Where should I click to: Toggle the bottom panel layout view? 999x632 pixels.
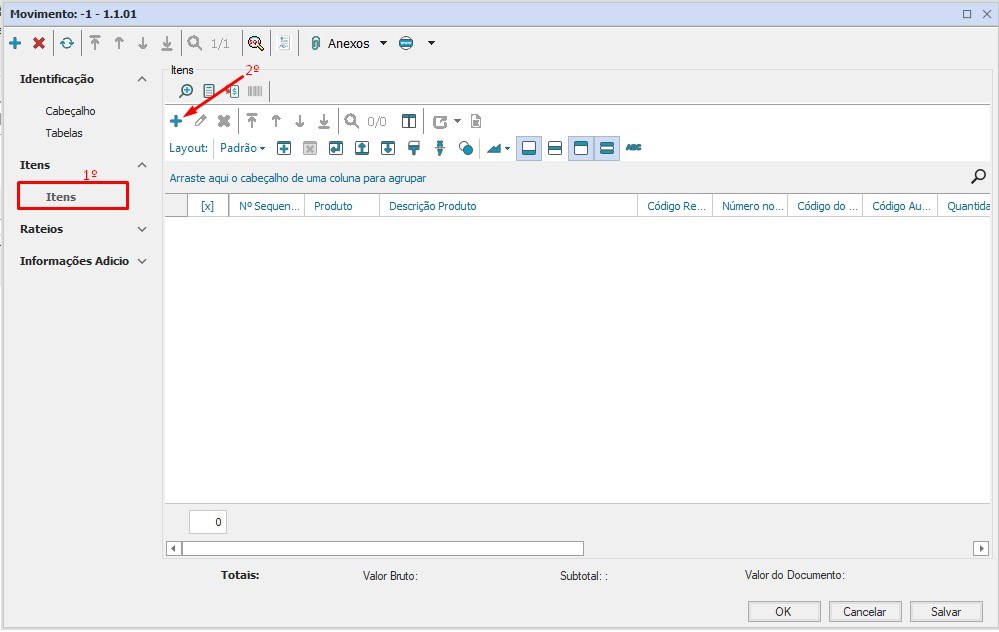[x=529, y=147]
